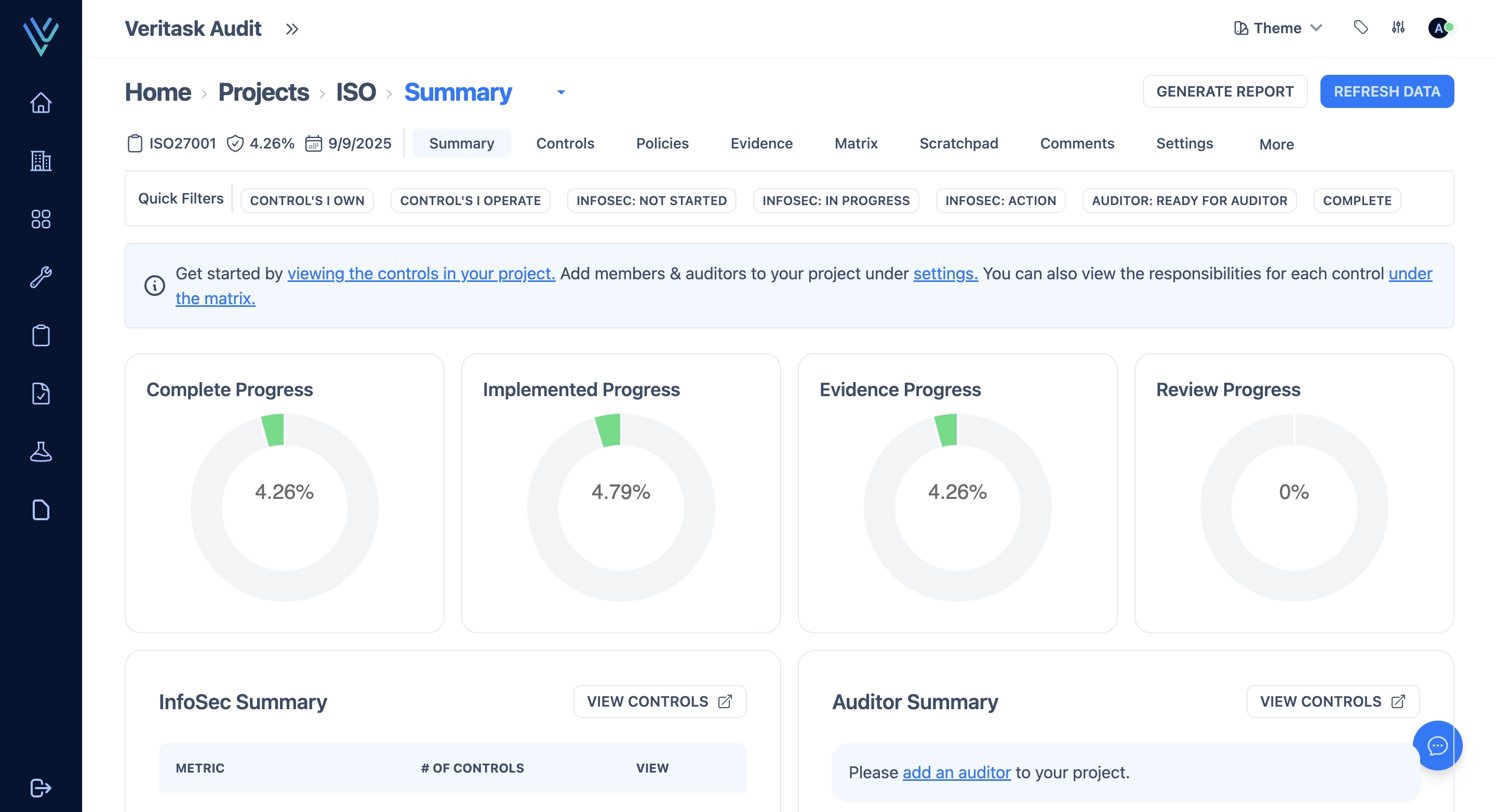Follow the 'settings.' link in the banner

coord(945,274)
